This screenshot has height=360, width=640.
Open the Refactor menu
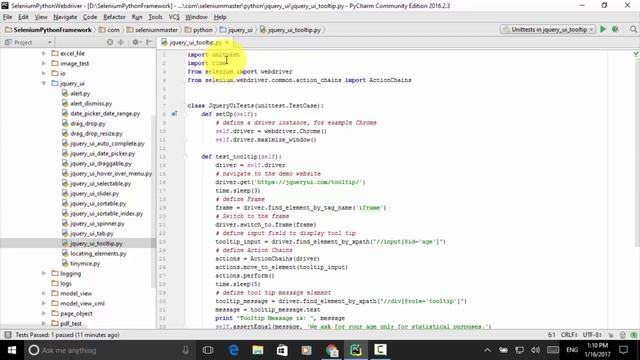(x=114, y=17)
